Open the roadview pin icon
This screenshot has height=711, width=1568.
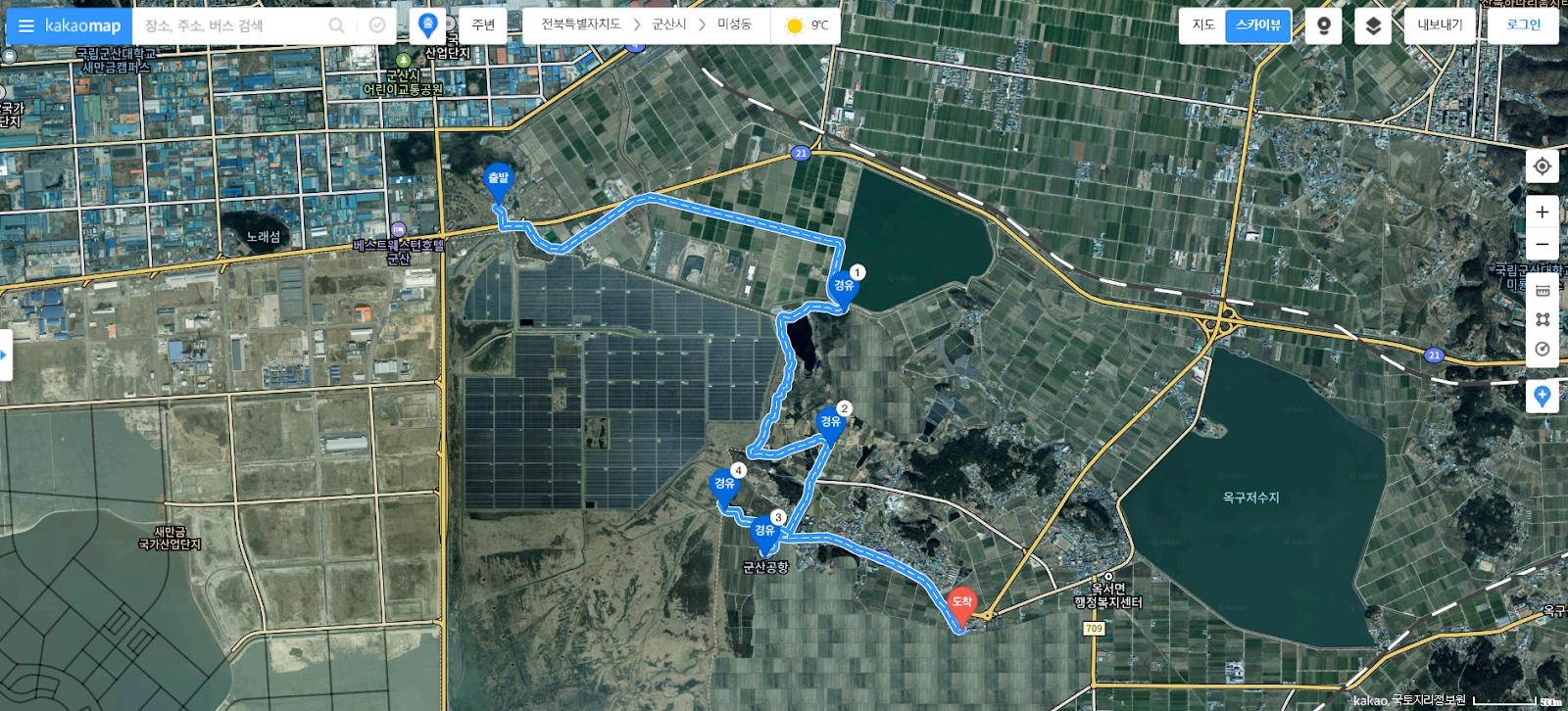coord(1324,25)
